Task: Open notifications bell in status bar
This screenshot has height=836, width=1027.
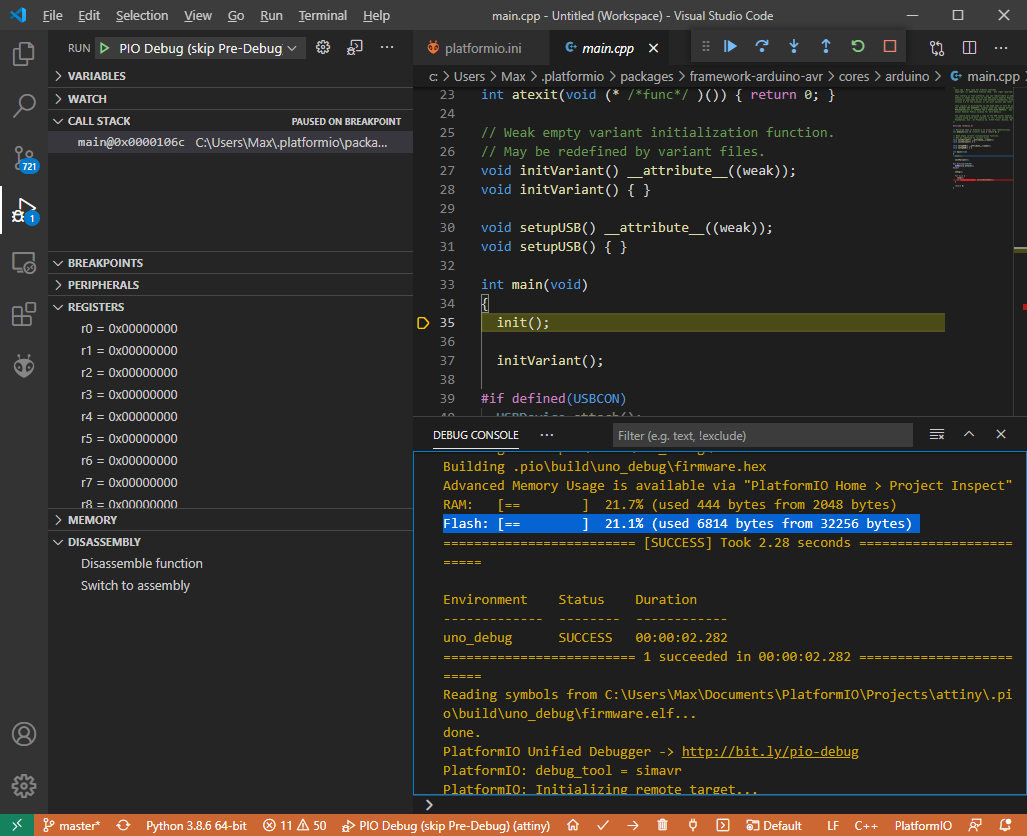Action: (1005, 826)
